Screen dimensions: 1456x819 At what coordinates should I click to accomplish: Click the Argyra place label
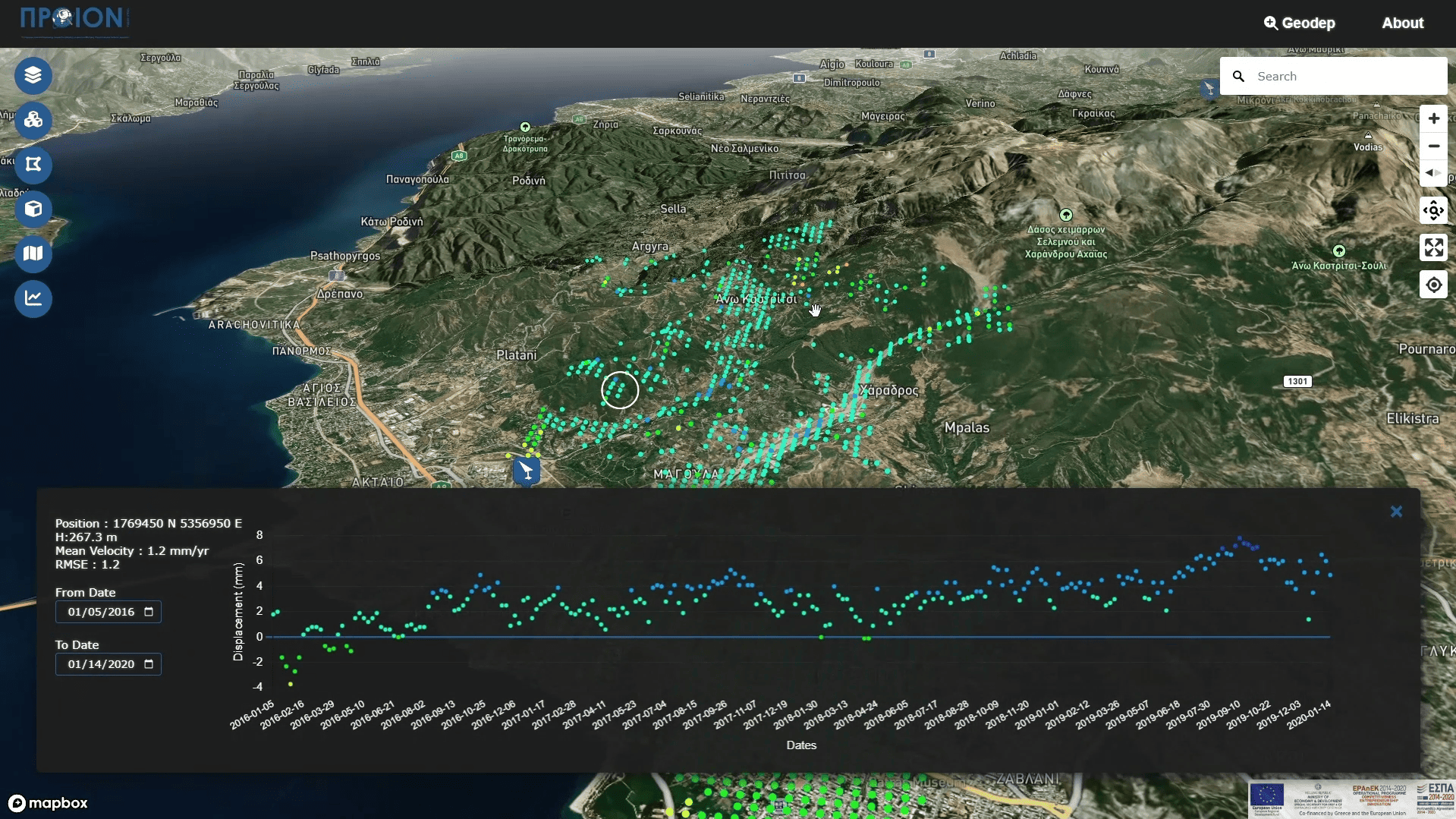click(650, 247)
